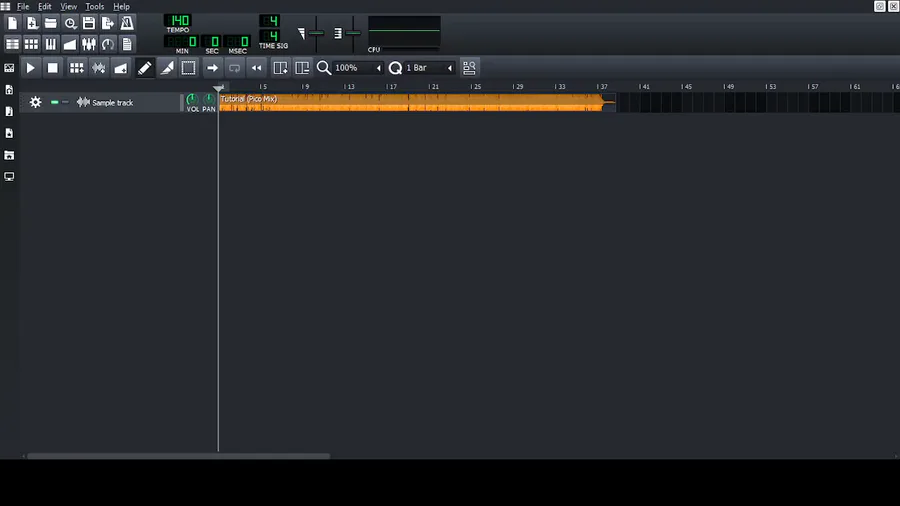Open the 100% zoom dropdown
The image size is (900, 506).
coord(358,68)
